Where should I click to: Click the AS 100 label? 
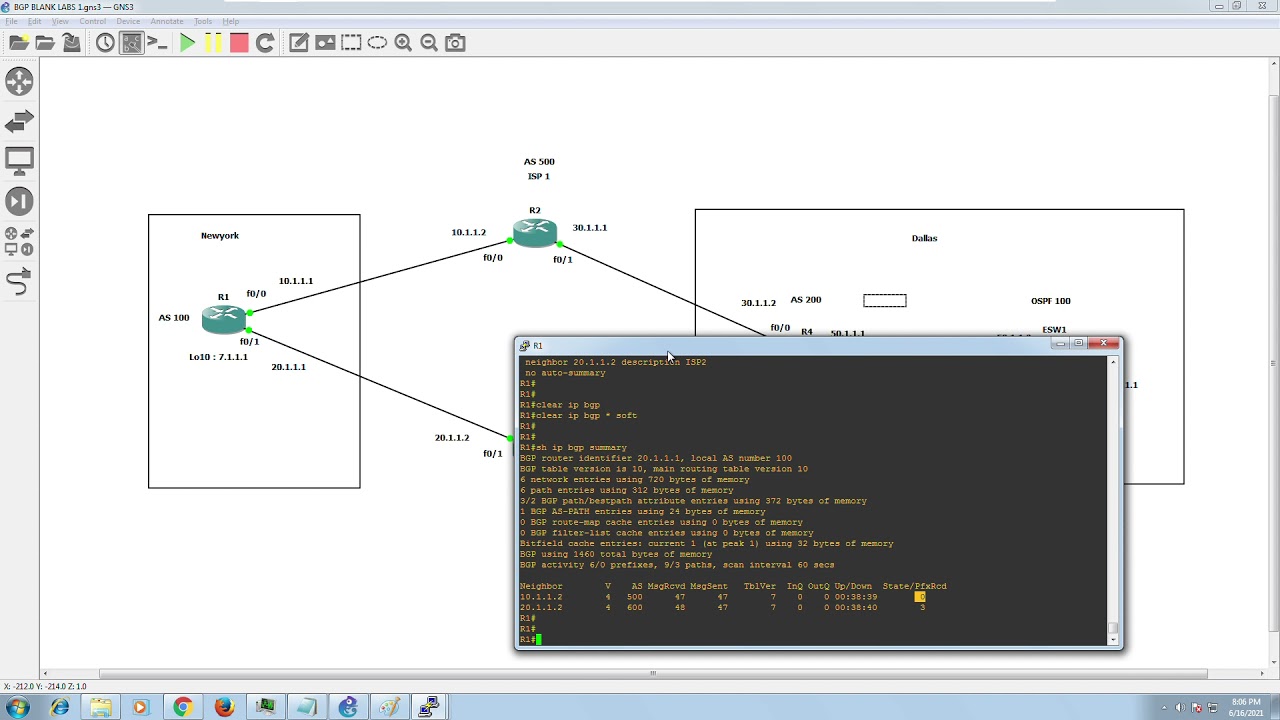[x=174, y=318]
